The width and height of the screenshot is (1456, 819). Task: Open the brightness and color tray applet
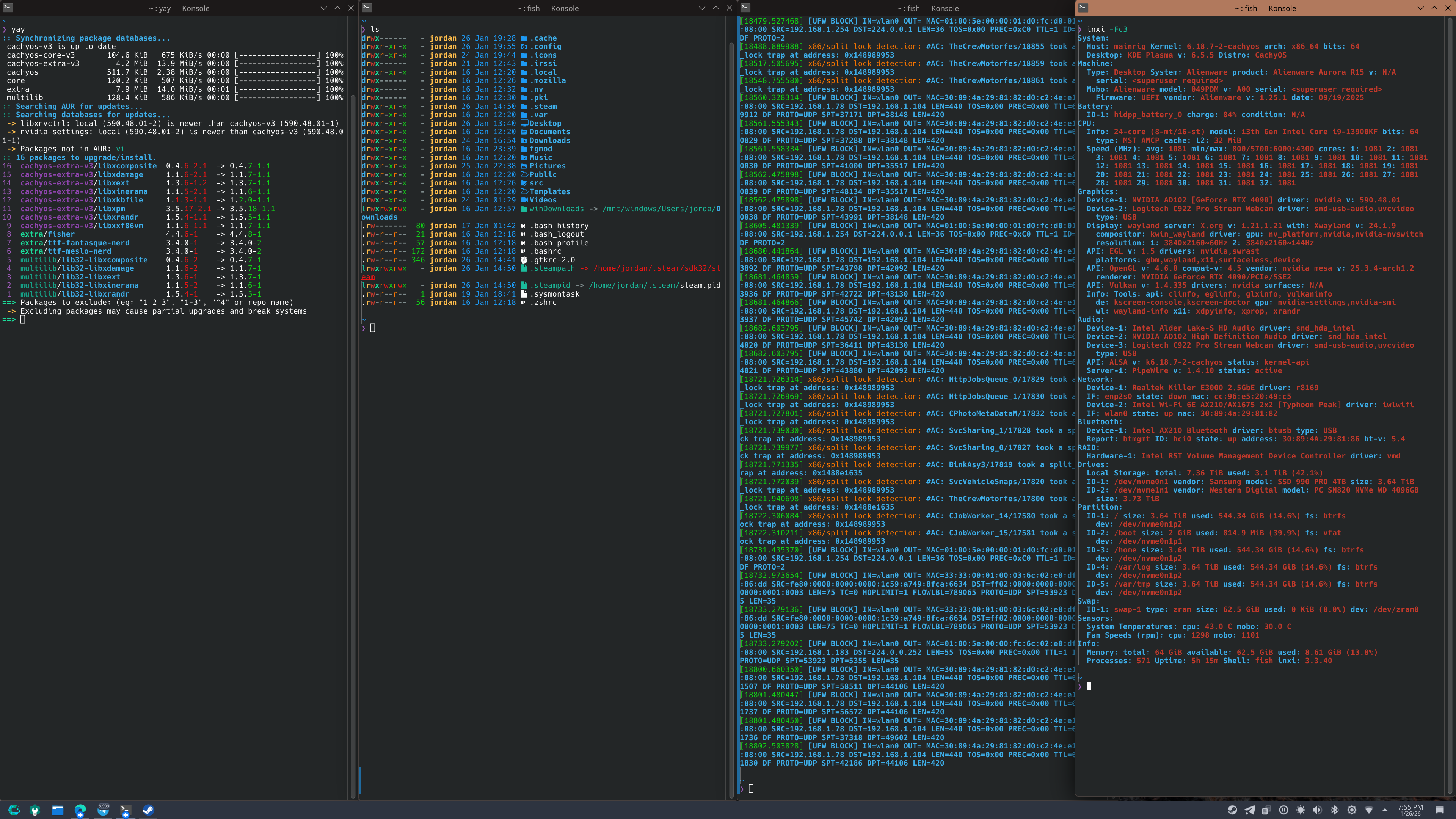tap(1352, 810)
